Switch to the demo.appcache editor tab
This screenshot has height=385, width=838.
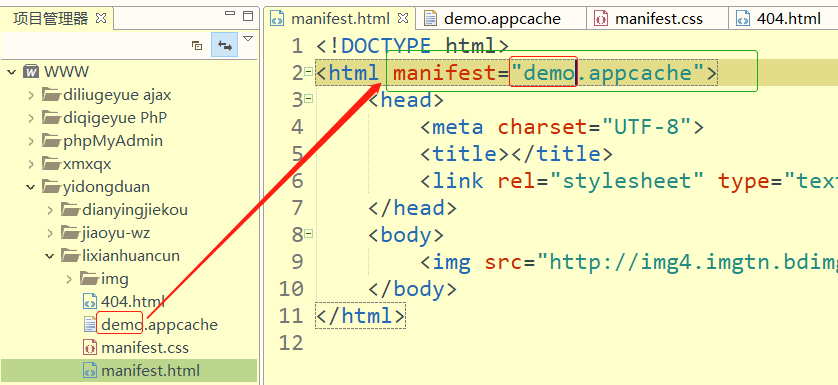502,19
